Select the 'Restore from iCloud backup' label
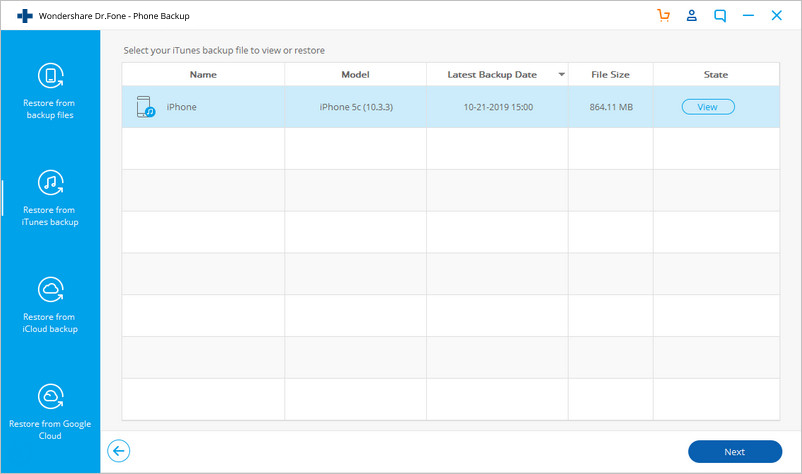Image resolution: width=802 pixels, height=474 pixels. (50, 323)
